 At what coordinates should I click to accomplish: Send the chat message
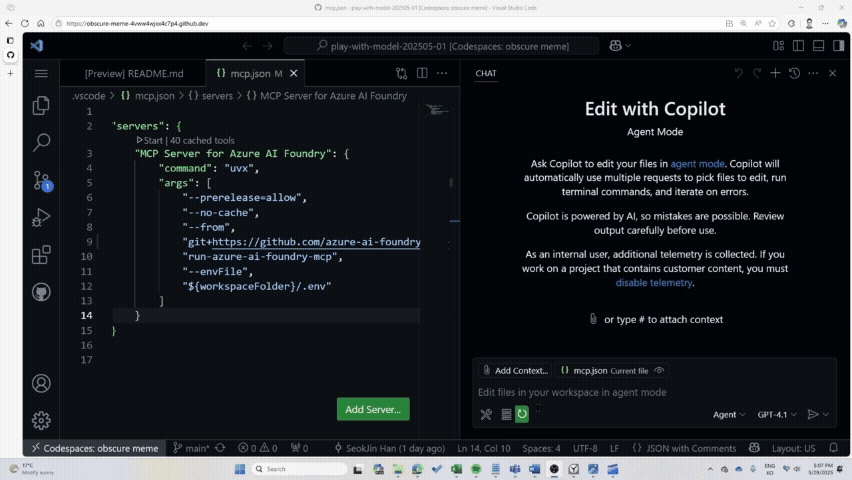click(813, 414)
